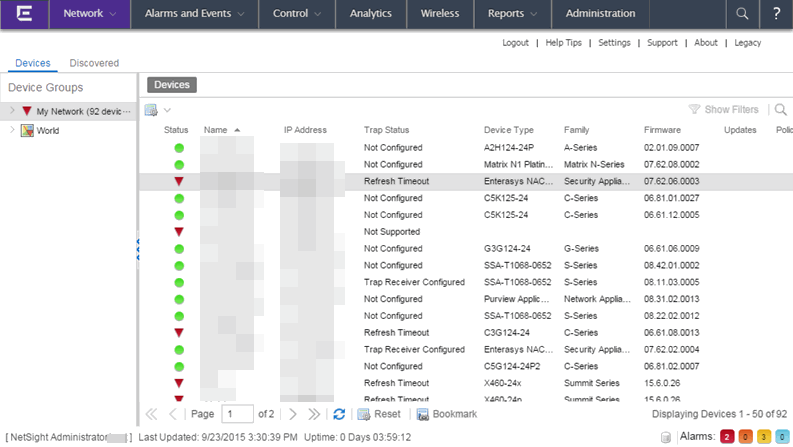Screen dimensions: 793x447
Task: Collapse the Device Groups panel splitter handle
Action: [x=138, y=250]
